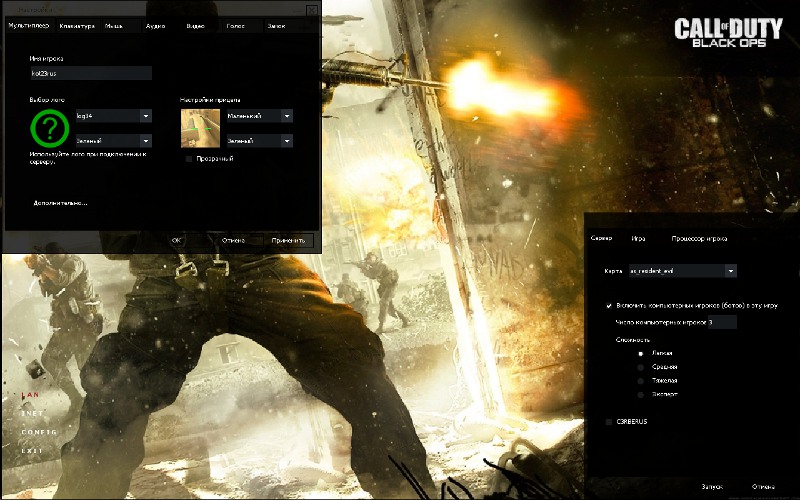Click the Запуск button
Image resolution: width=800 pixels, height=500 pixels.
(x=712, y=487)
